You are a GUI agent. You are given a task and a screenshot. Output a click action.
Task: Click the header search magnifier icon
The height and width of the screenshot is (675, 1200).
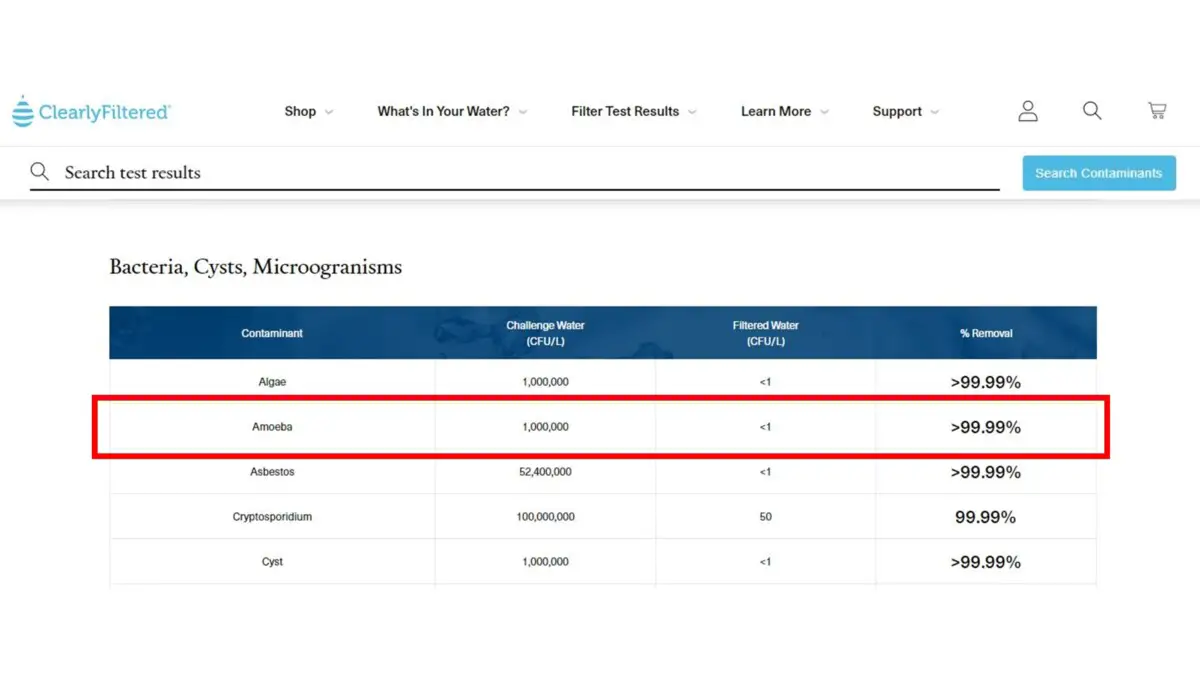pos(1092,111)
